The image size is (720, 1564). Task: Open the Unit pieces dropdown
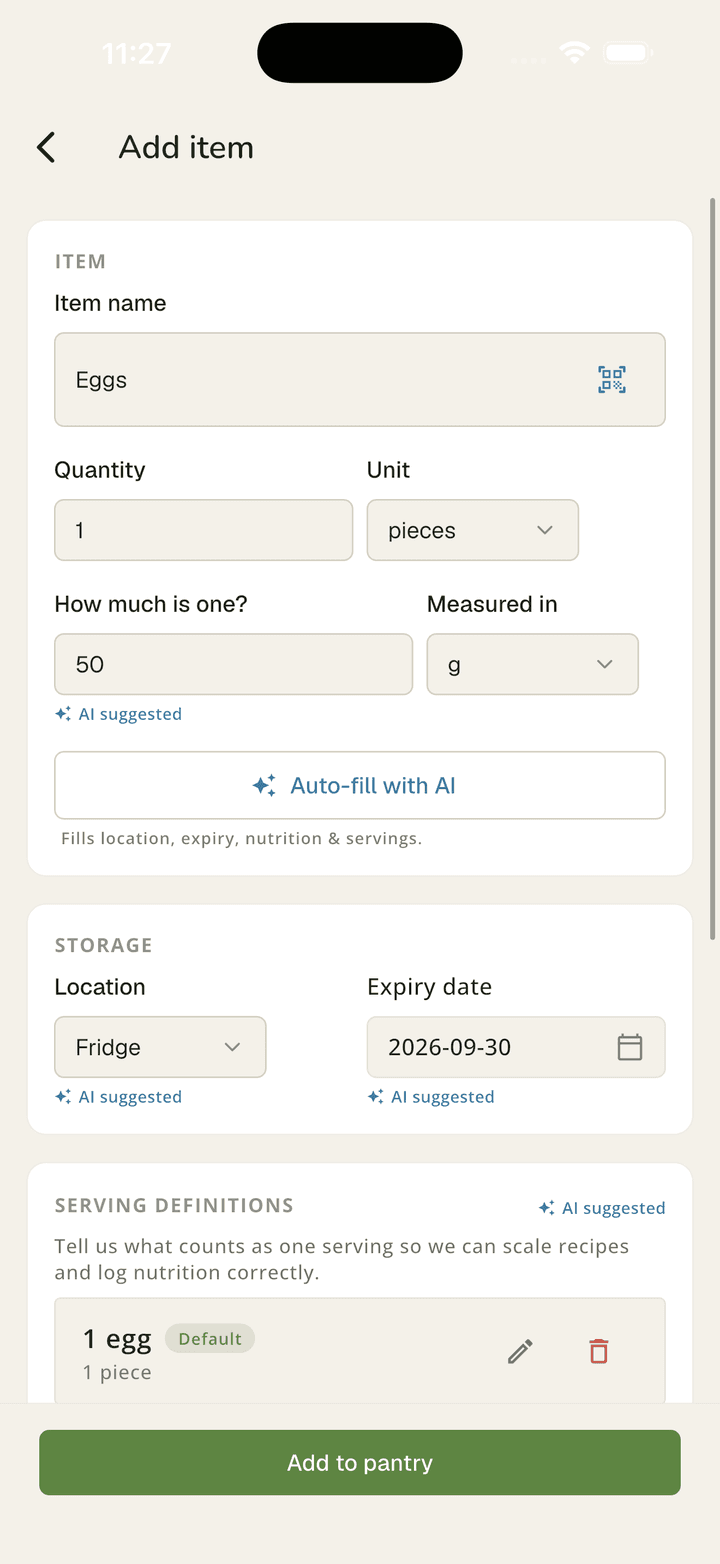[x=473, y=530]
